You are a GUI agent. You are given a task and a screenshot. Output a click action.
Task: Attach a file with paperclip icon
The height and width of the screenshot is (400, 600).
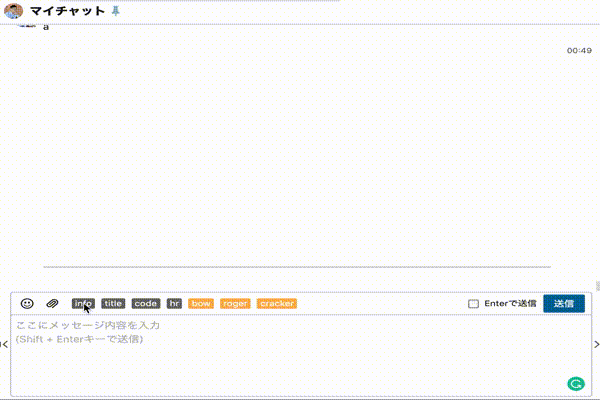(52, 304)
